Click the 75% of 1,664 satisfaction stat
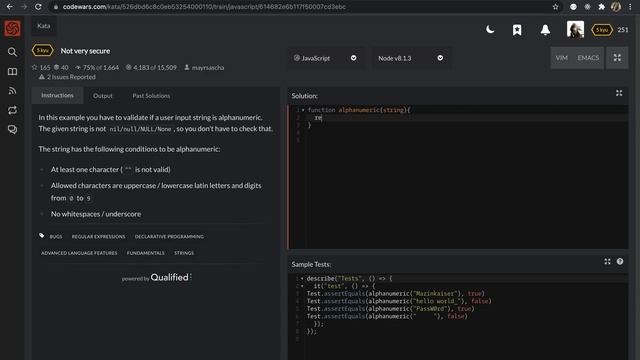Viewport: 640px width, 360px height. point(97,67)
